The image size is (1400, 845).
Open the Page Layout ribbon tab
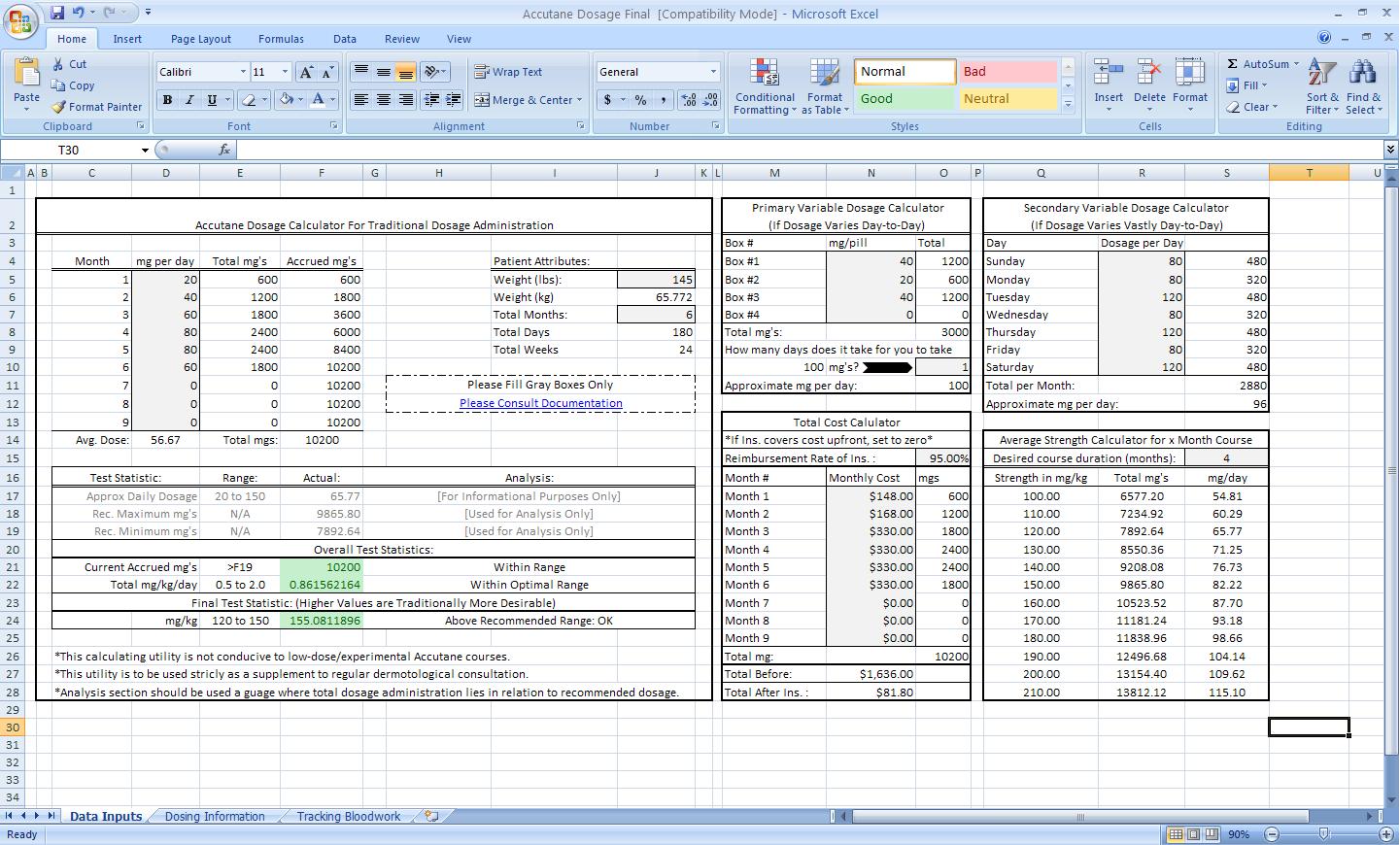point(201,39)
